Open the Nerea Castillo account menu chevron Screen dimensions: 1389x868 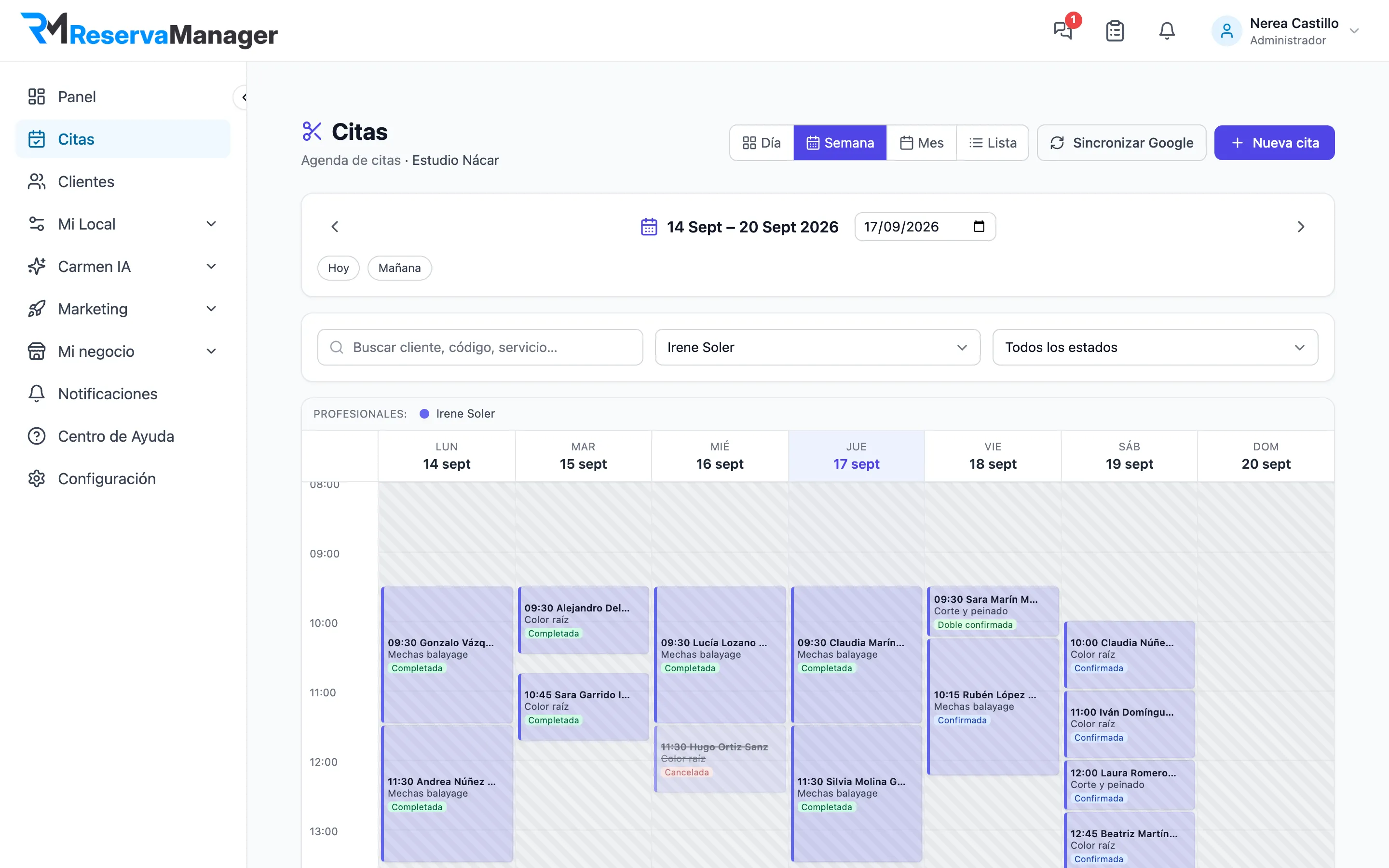coord(1355,31)
